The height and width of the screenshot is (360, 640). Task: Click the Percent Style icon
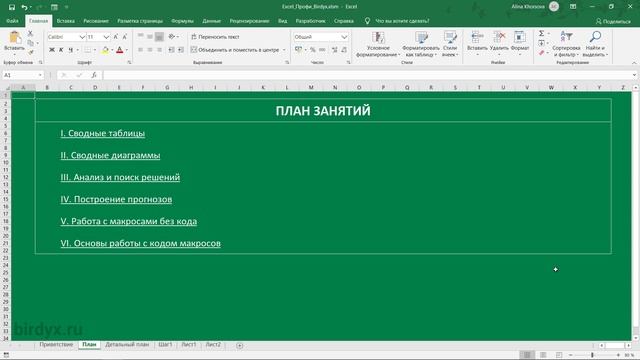[313, 50]
